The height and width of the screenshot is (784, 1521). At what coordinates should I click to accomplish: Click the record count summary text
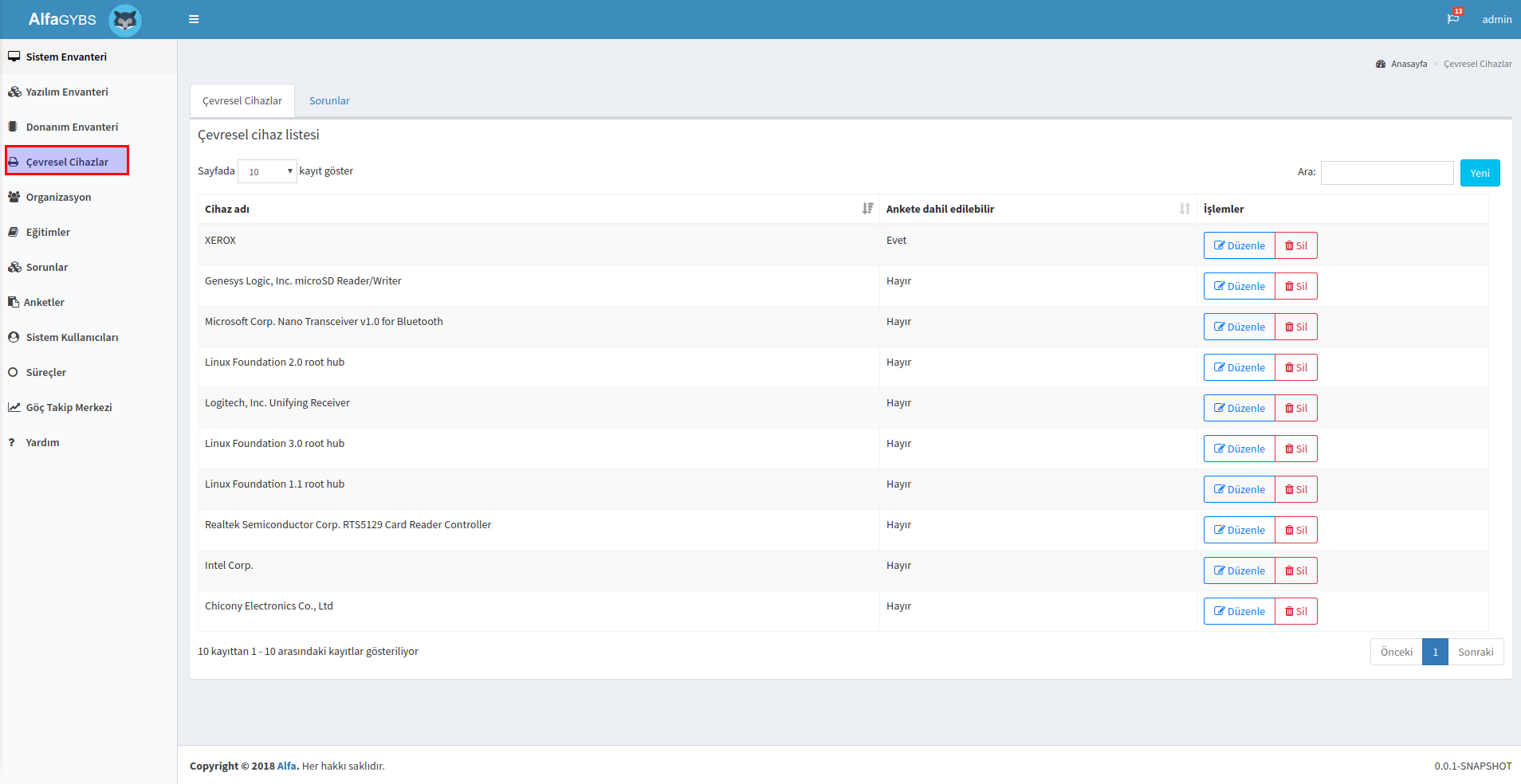(x=308, y=651)
